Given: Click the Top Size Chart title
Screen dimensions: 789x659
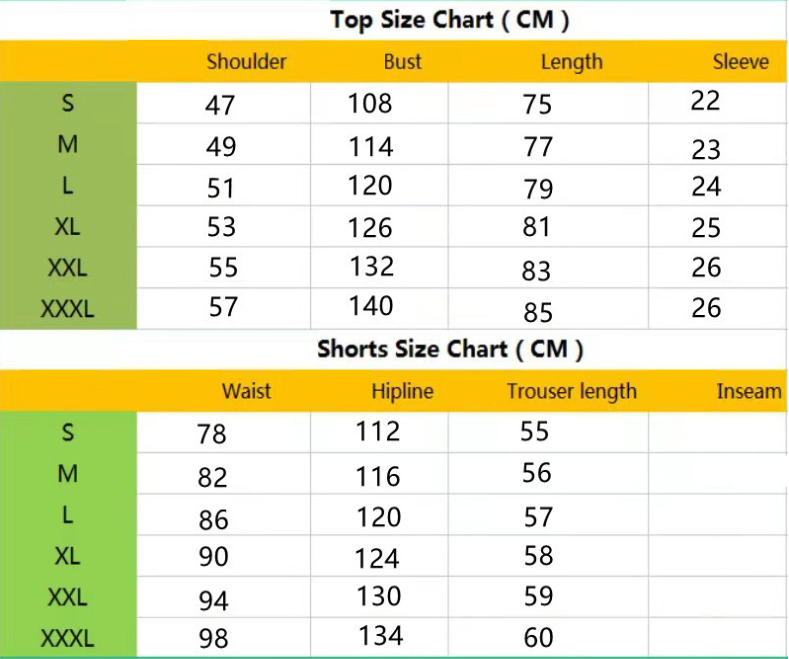Looking at the screenshot, I should click(x=450, y=20).
